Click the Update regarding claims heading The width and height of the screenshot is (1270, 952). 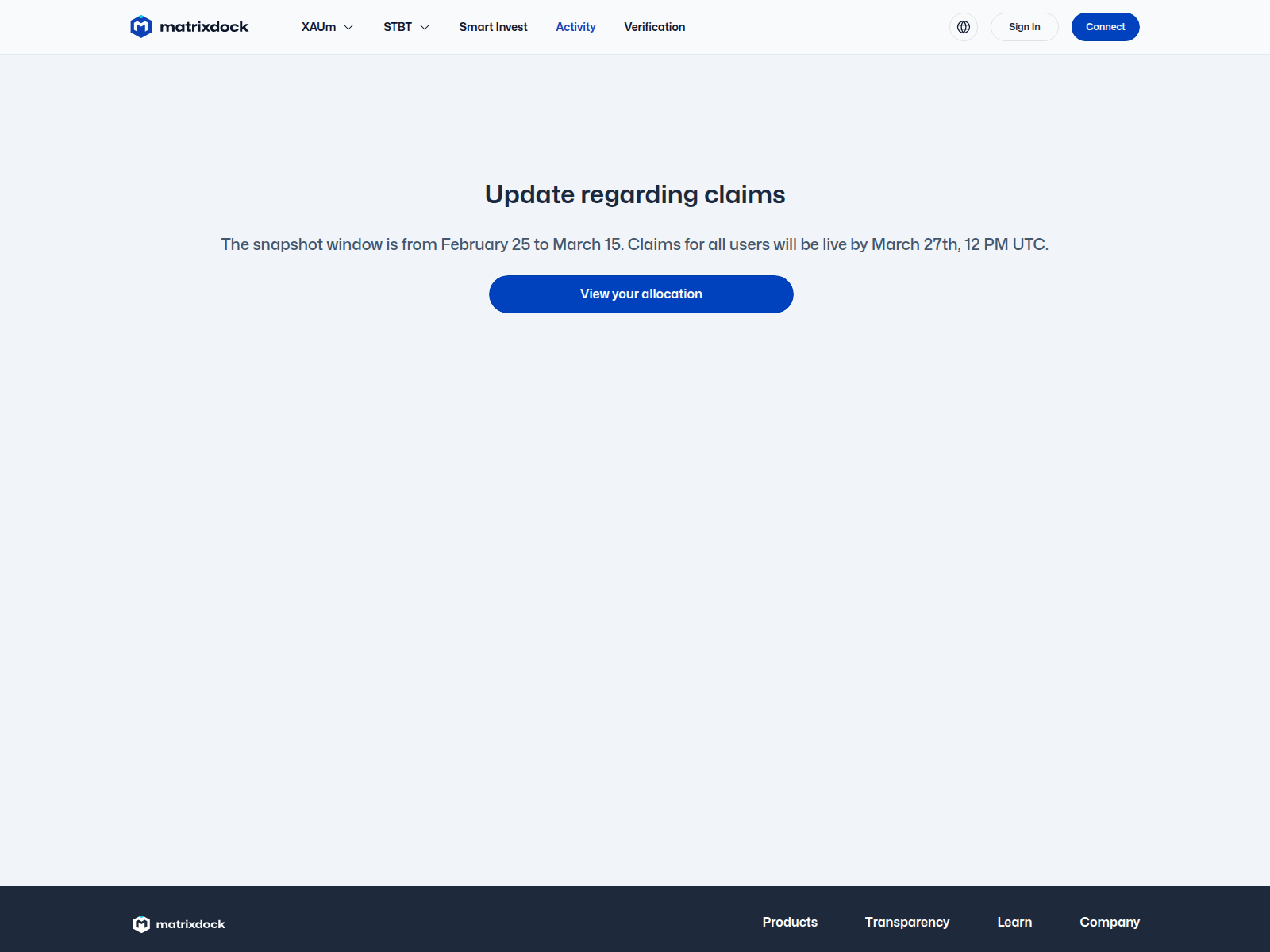pyautogui.click(x=635, y=194)
